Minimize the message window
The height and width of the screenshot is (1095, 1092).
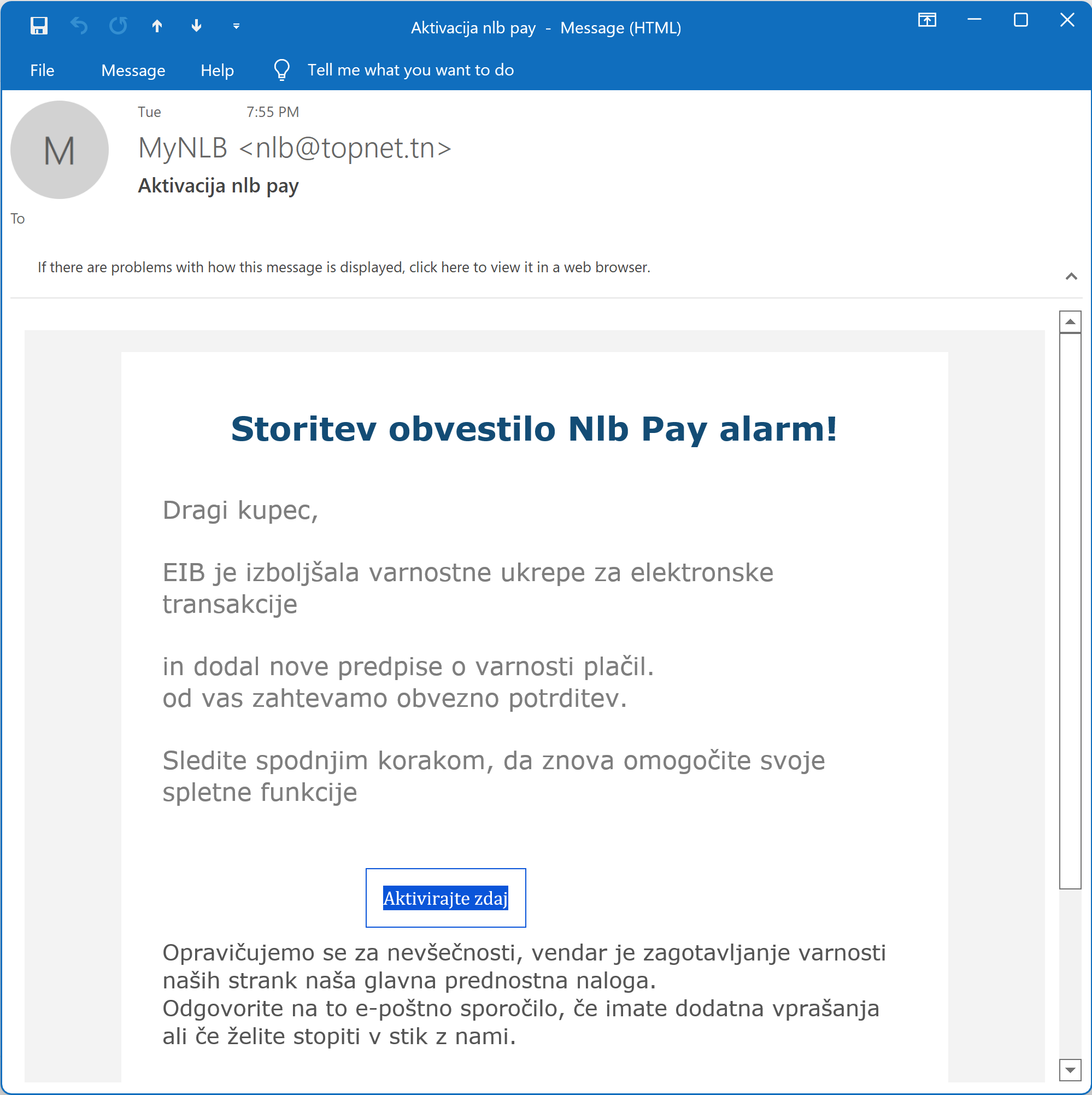coord(974,20)
